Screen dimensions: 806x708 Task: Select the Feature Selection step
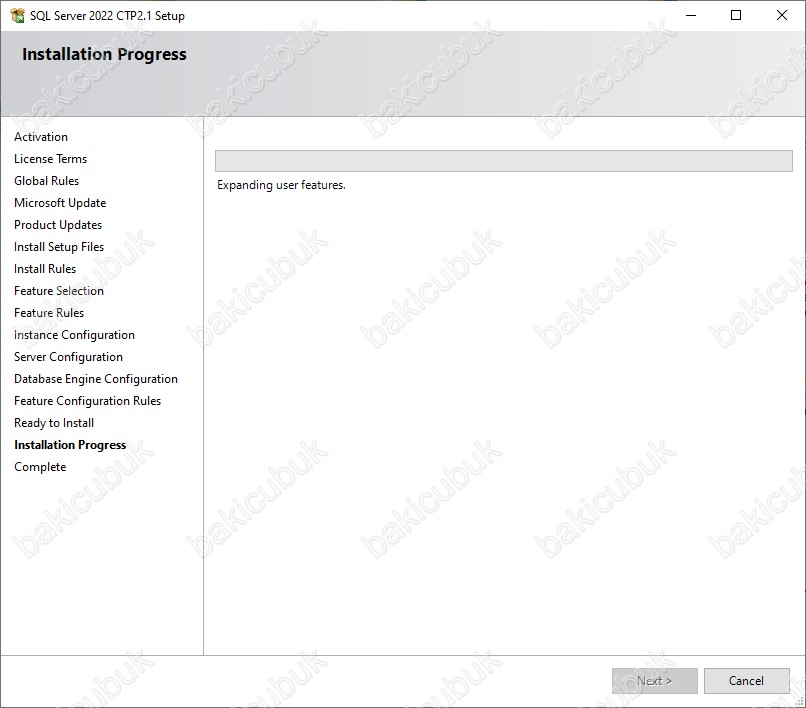pos(59,291)
